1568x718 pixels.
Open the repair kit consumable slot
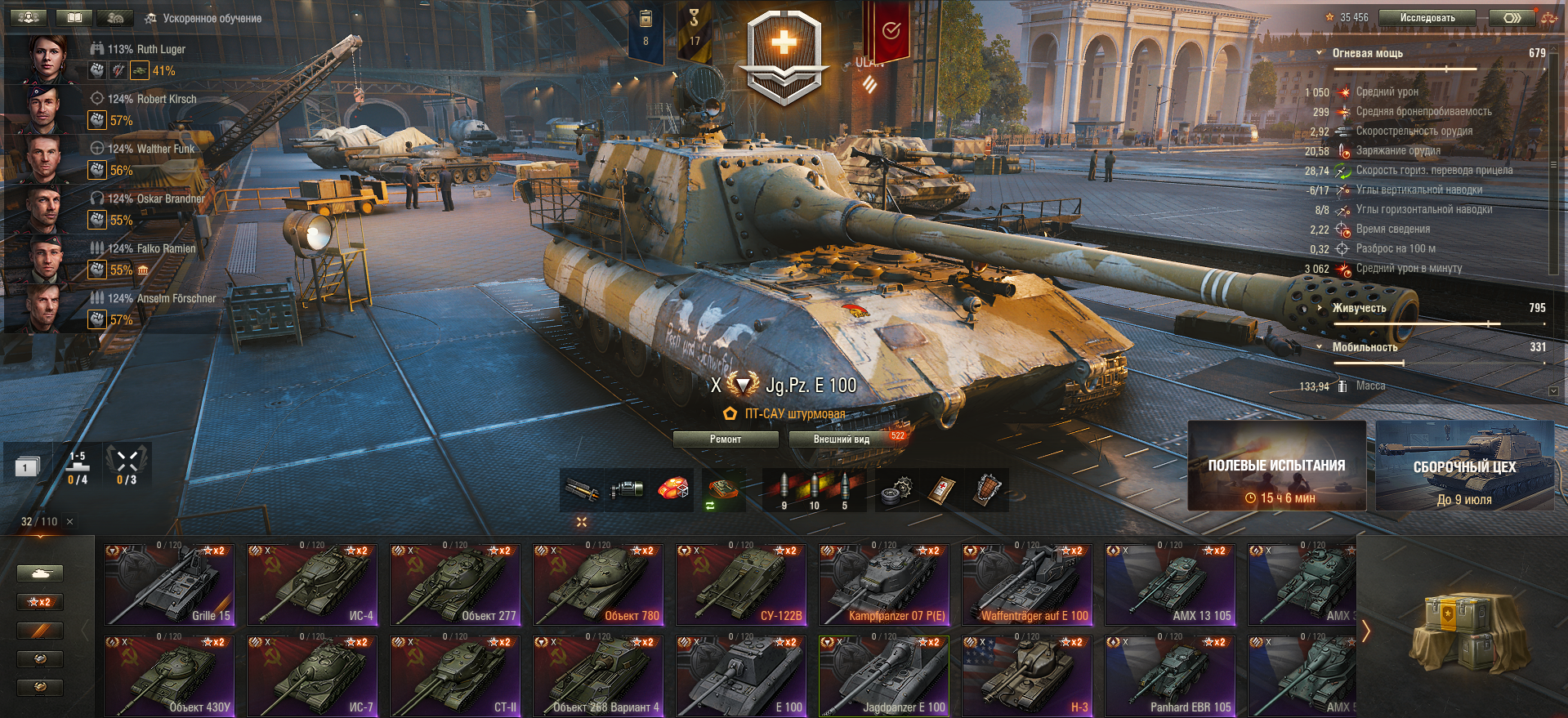tap(896, 490)
